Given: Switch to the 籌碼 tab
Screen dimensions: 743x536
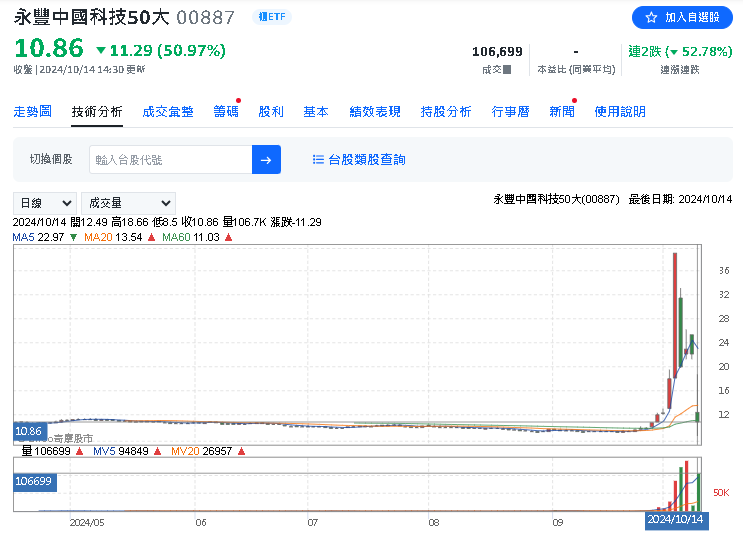Looking at the screenshot, I should click(226, 111).
